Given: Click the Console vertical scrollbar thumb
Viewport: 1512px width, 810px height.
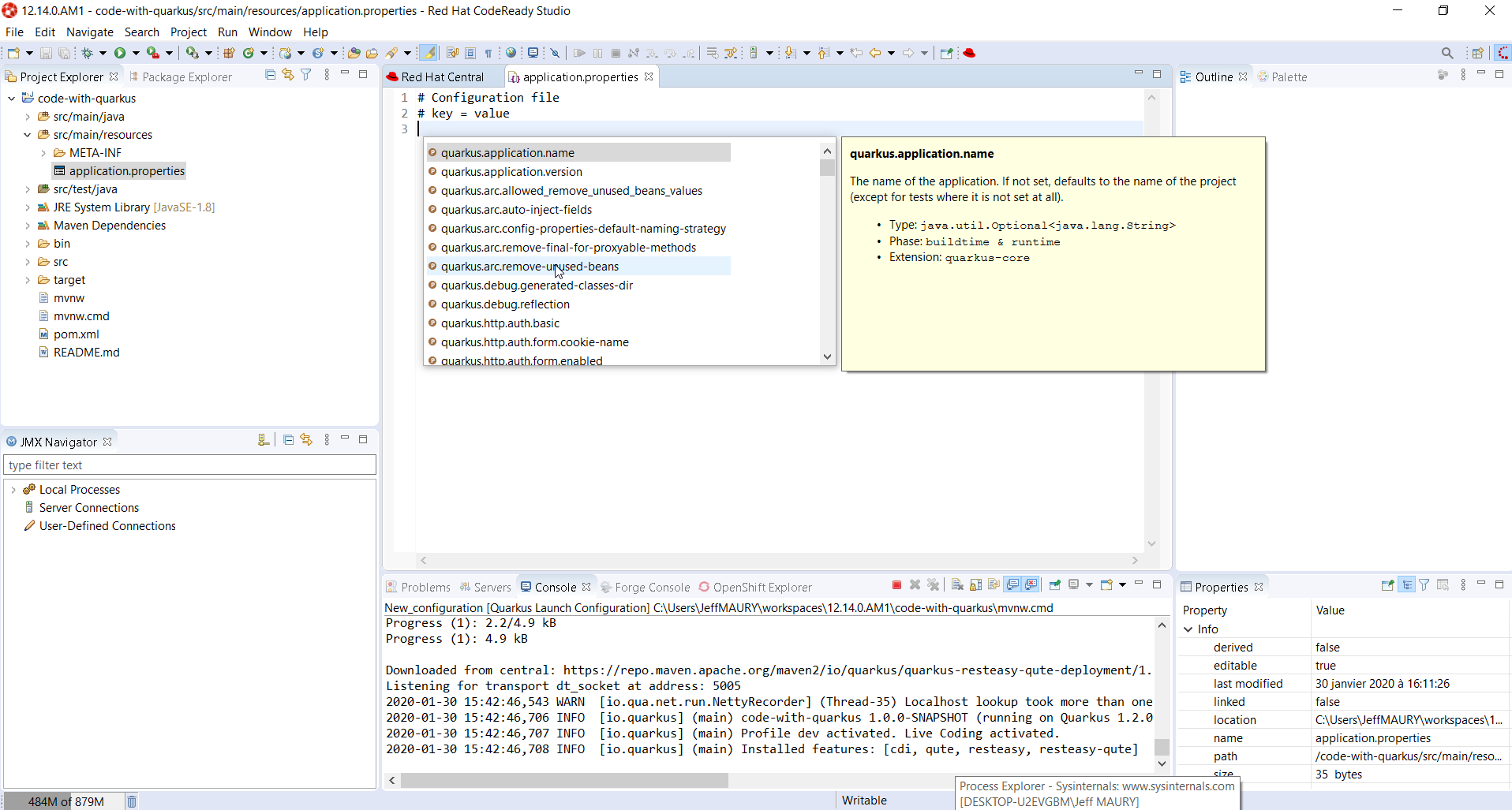Looking at the screenshot, I should point(1162,746).
